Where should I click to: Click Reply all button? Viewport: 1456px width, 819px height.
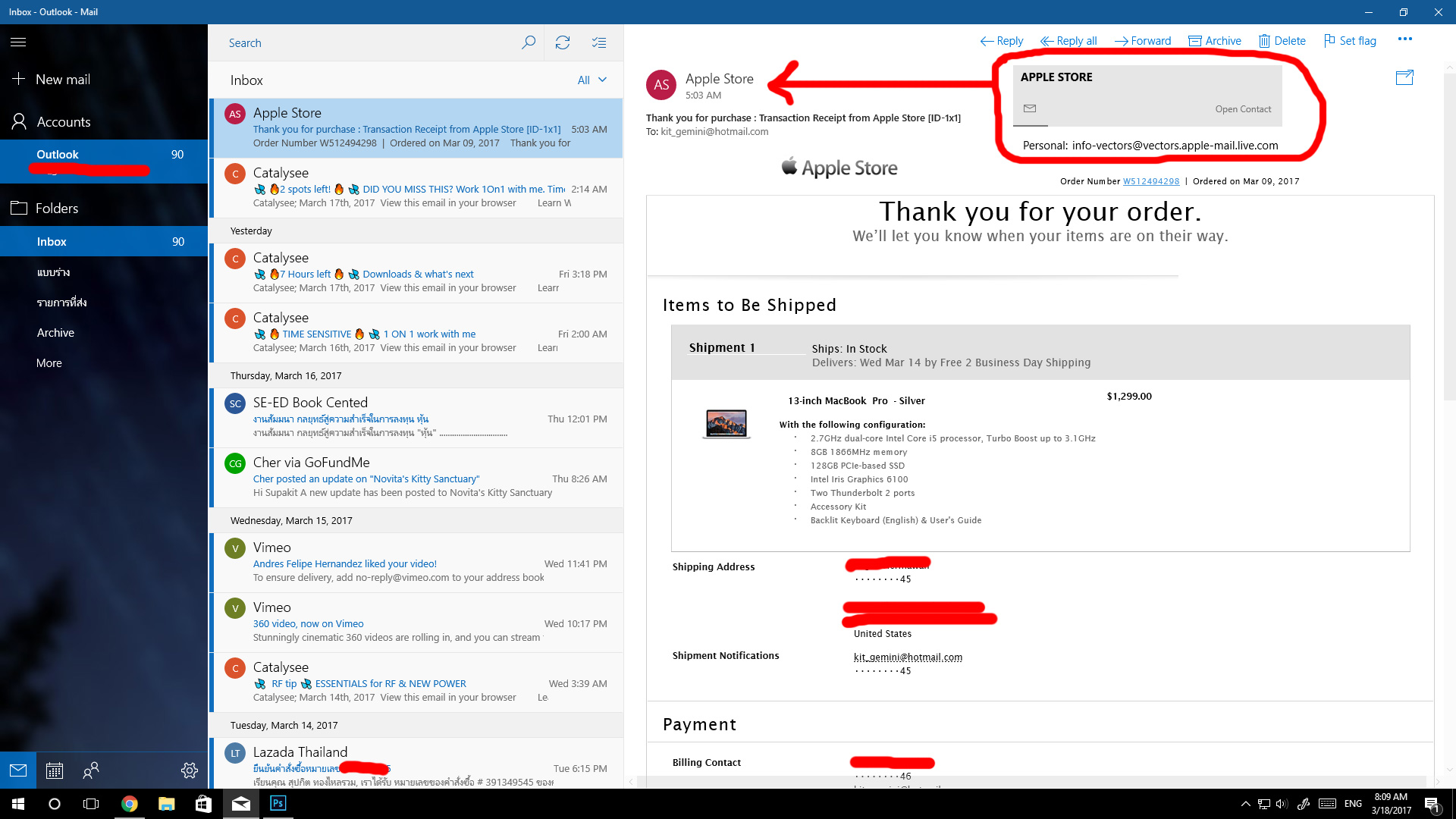1068,41
